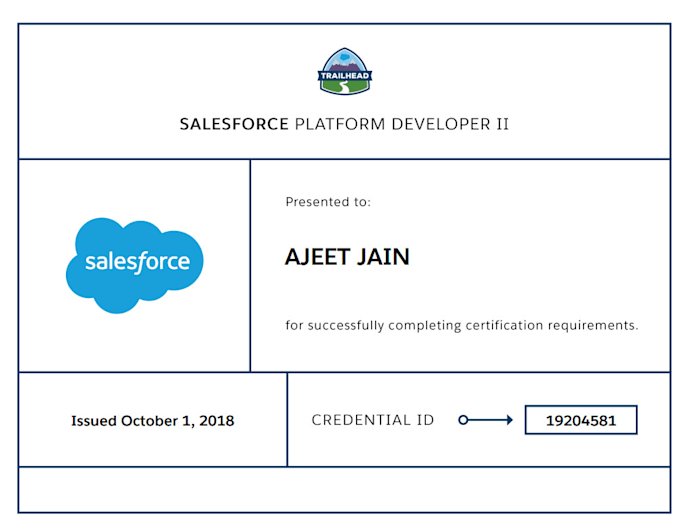680x531 pixels.
Task: Click the 'Presented to:' label
Action: coord(328,202)
